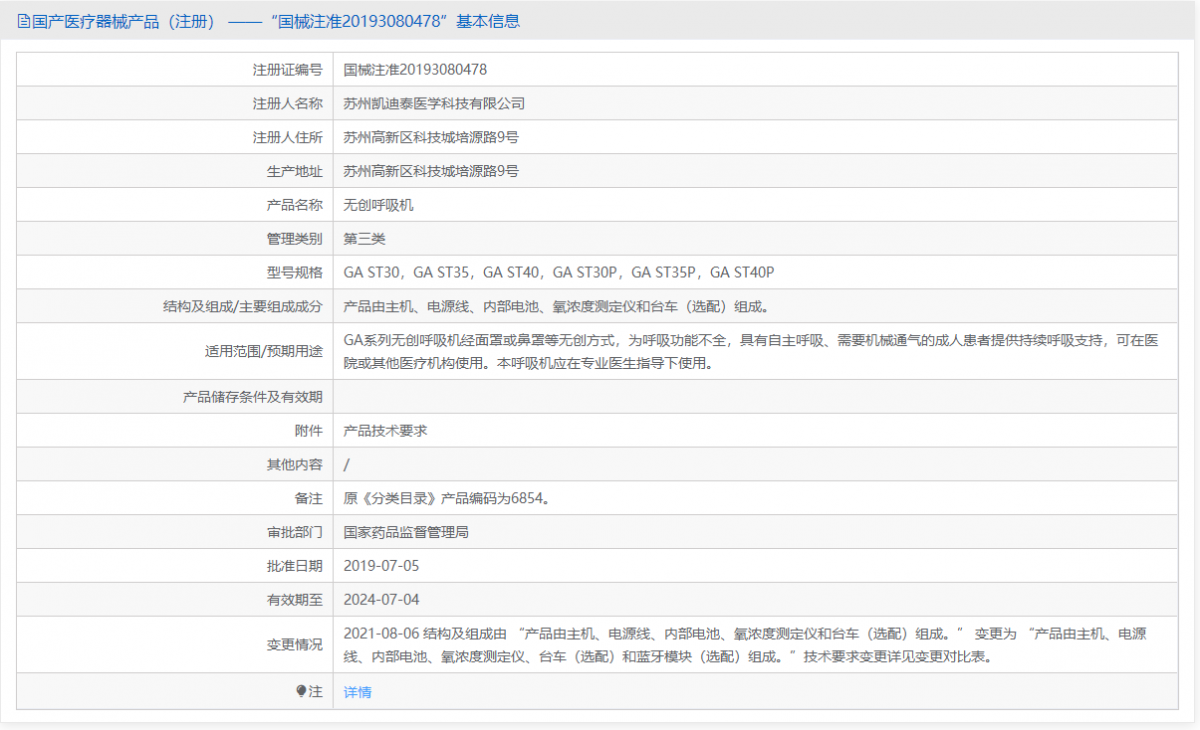Open the 详情 link
The image size is (1200, 730).
(357, 692)
